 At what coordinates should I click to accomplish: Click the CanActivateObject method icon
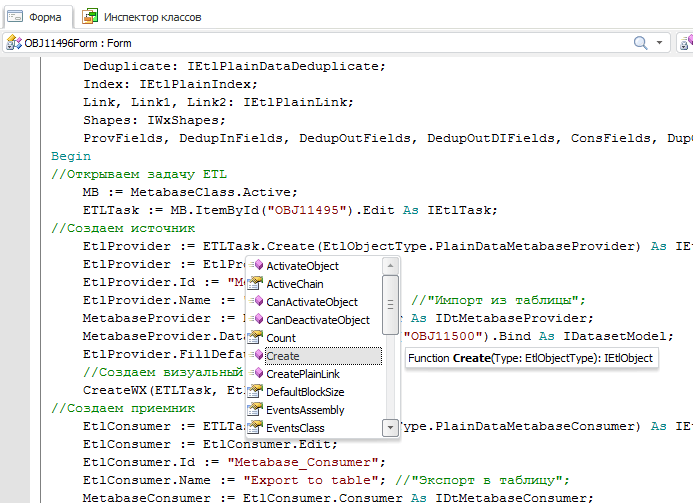(255, 302)
